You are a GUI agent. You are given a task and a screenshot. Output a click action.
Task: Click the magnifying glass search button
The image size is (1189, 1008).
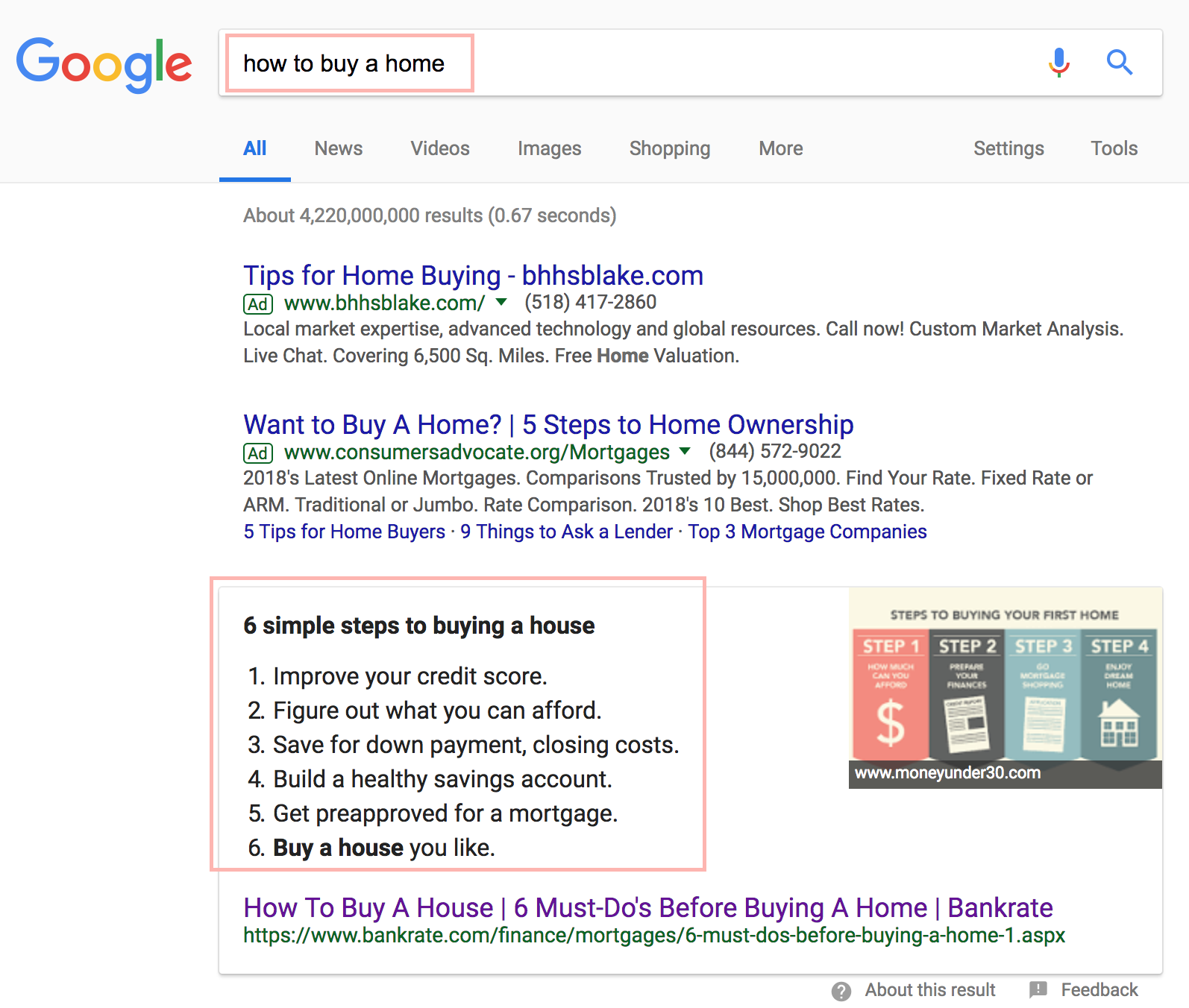[x=1120, y=63]
